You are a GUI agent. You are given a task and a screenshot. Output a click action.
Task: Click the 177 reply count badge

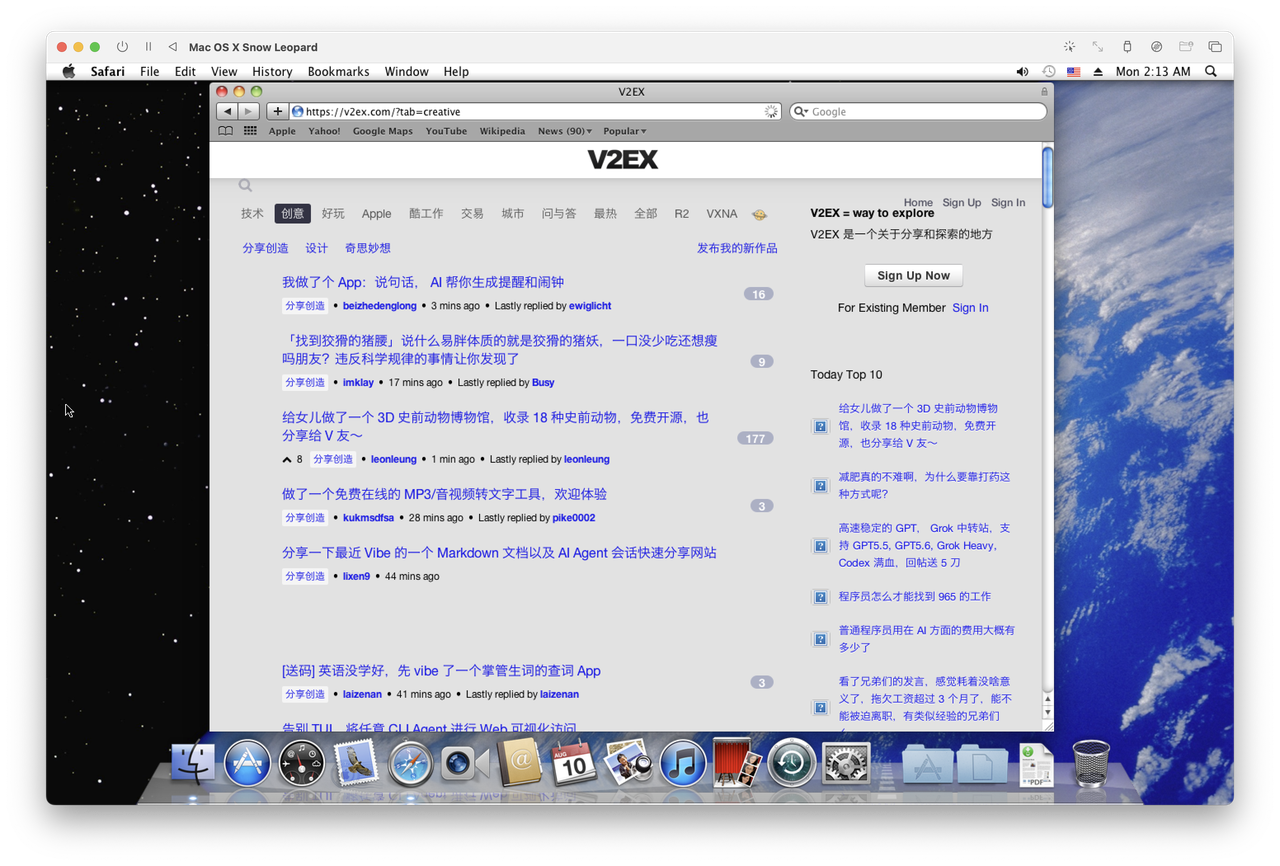pyautogui.click(x=755, y=438)
